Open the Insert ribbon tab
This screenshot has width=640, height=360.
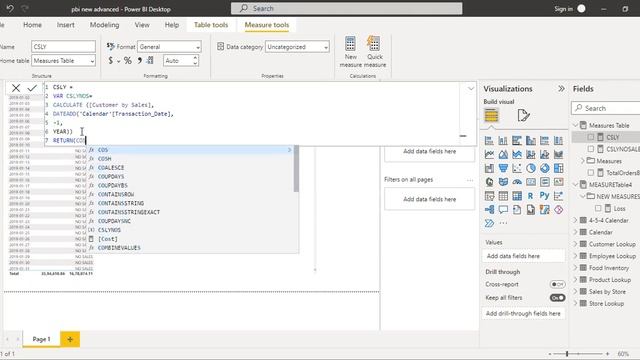(65, 25)
